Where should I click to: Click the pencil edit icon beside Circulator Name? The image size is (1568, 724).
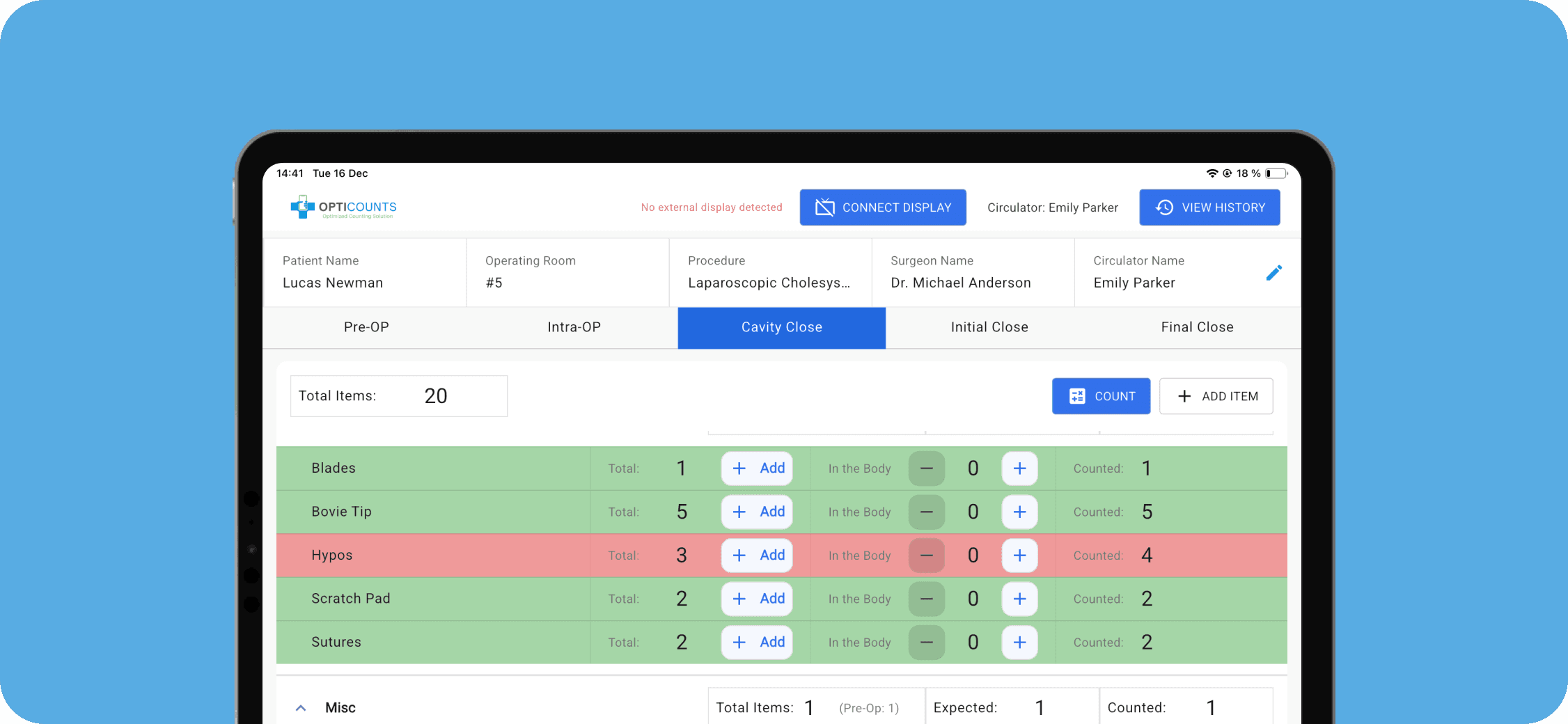click(x=1273, y=273)
